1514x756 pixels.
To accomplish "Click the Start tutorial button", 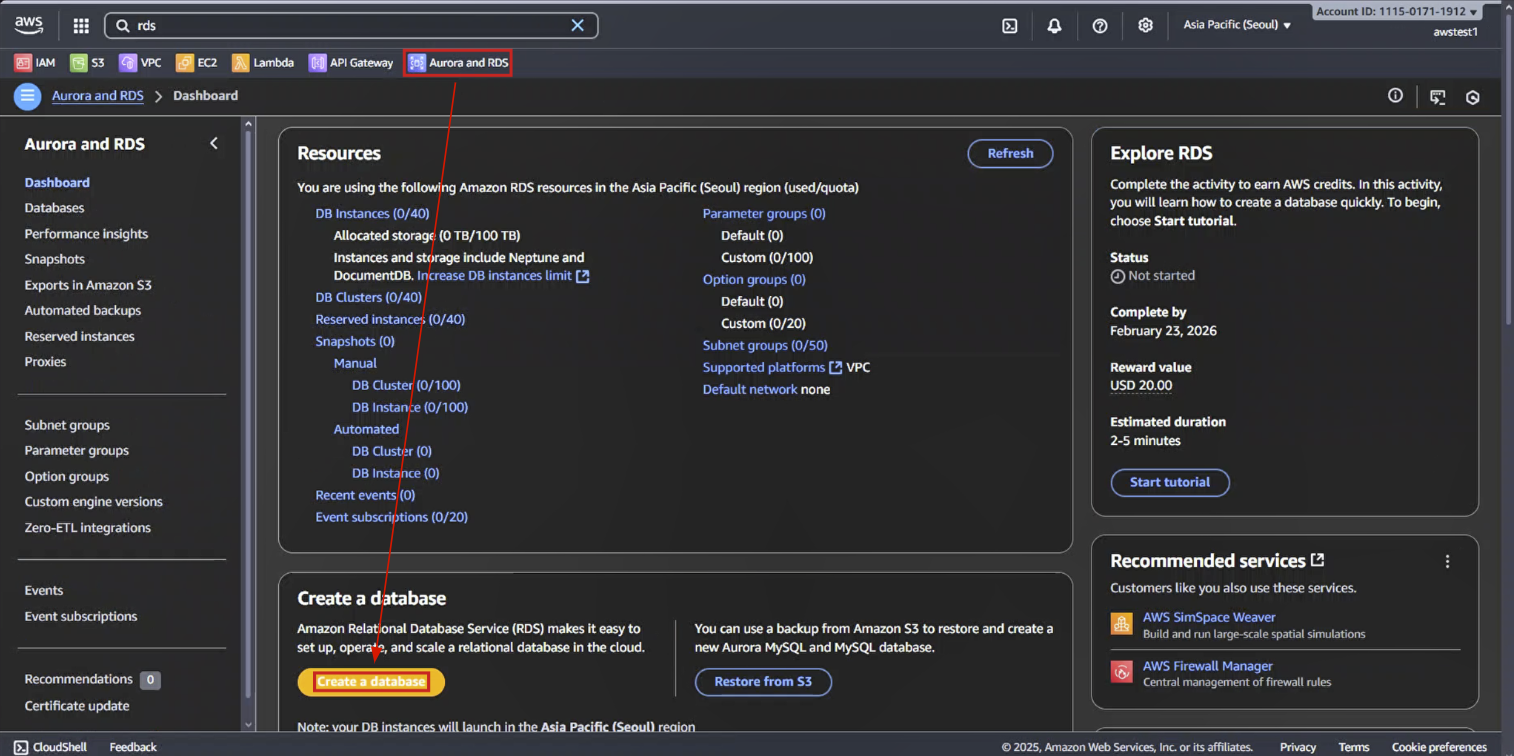I will [1170, 482].
